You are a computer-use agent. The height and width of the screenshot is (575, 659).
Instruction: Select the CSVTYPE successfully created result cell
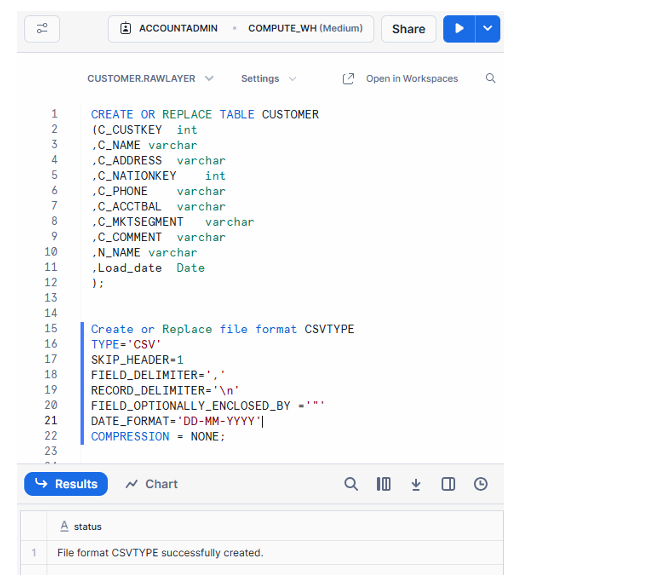160,553
